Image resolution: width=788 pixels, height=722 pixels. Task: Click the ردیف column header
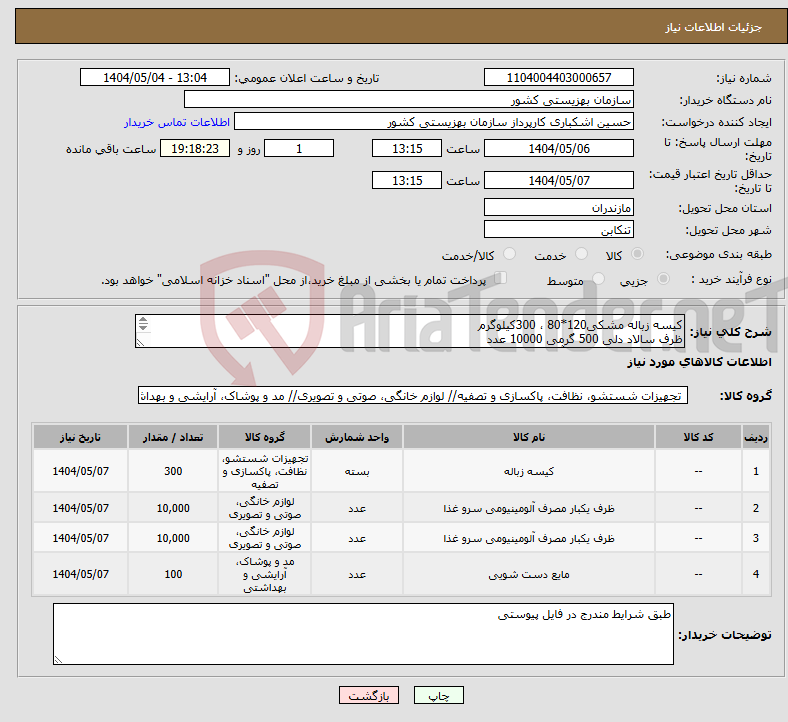pos(755,437)
